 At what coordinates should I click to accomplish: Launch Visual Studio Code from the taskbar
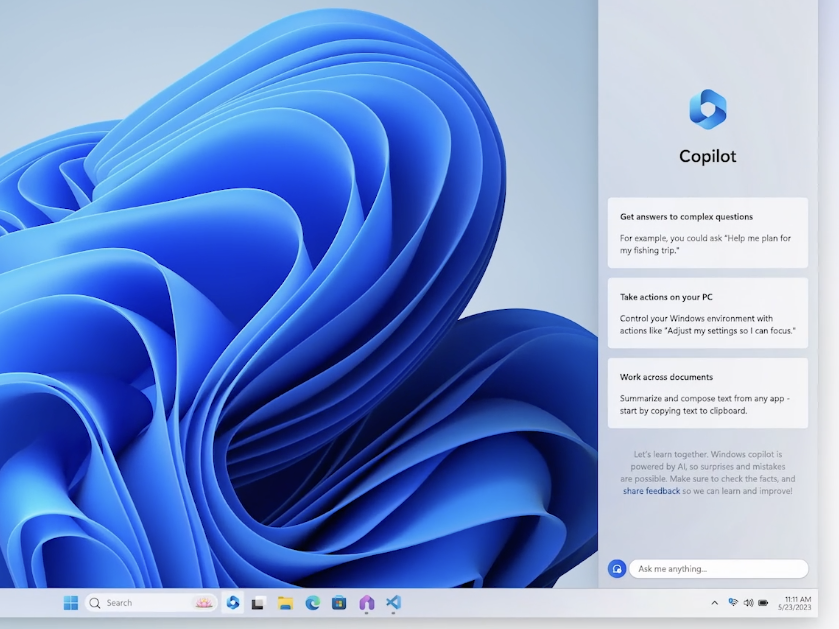coord(393,603)
